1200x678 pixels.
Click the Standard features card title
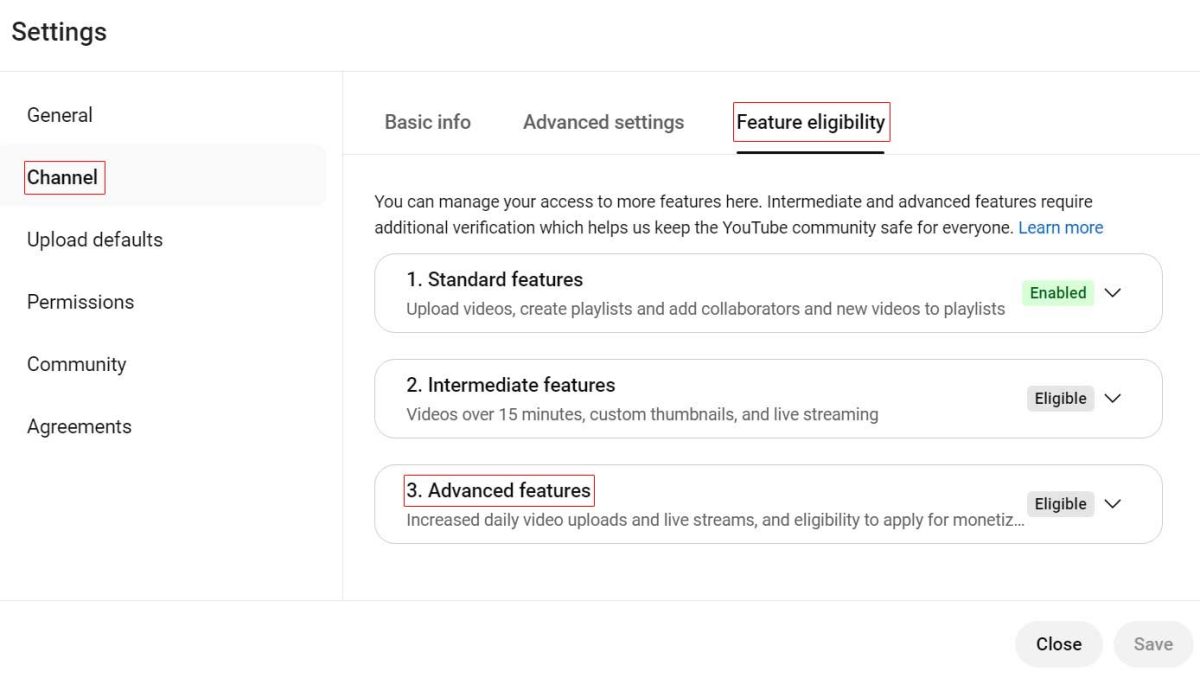pos(495,279)
